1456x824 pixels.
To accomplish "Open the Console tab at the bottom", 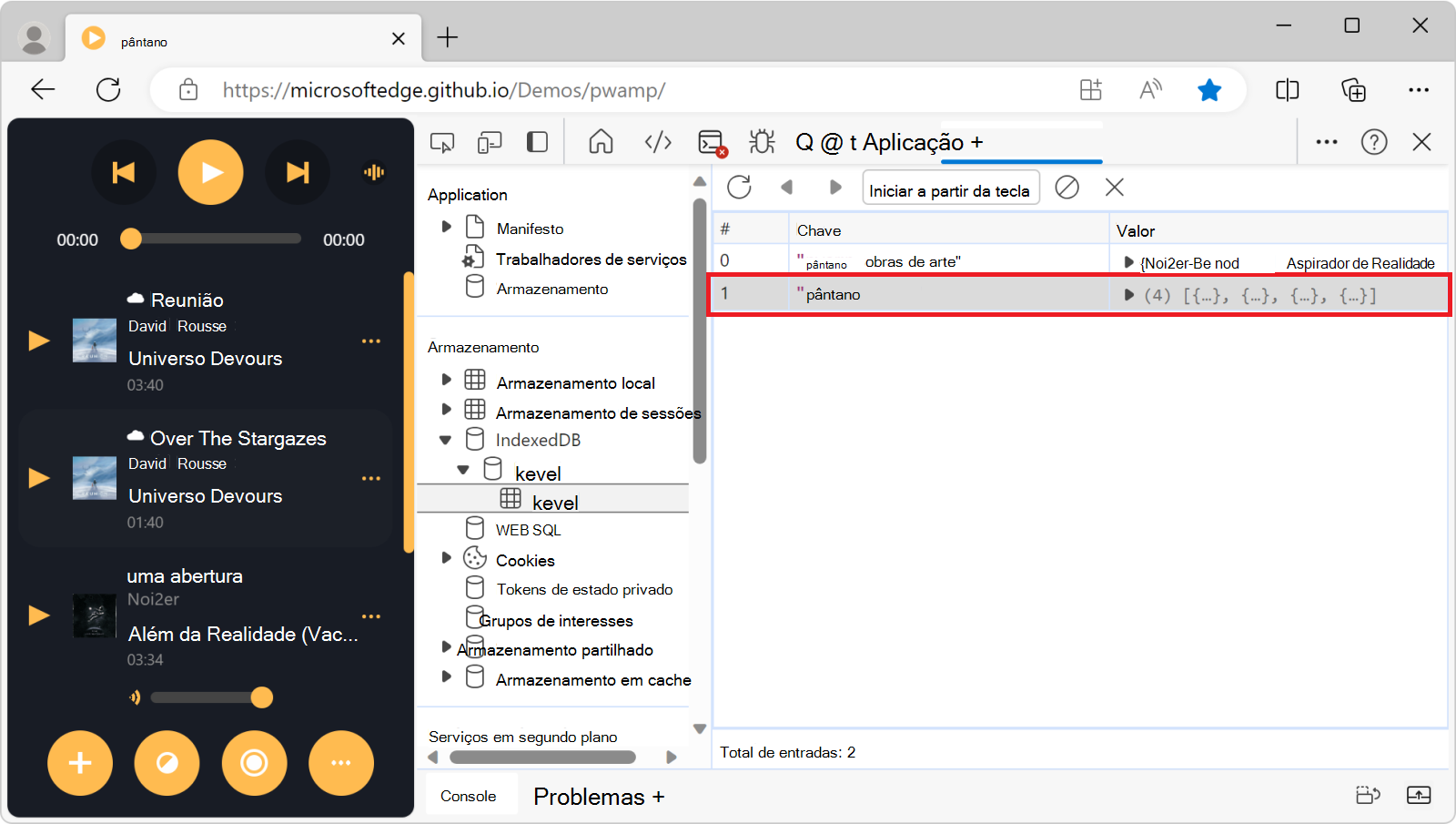I will (470, 794).
